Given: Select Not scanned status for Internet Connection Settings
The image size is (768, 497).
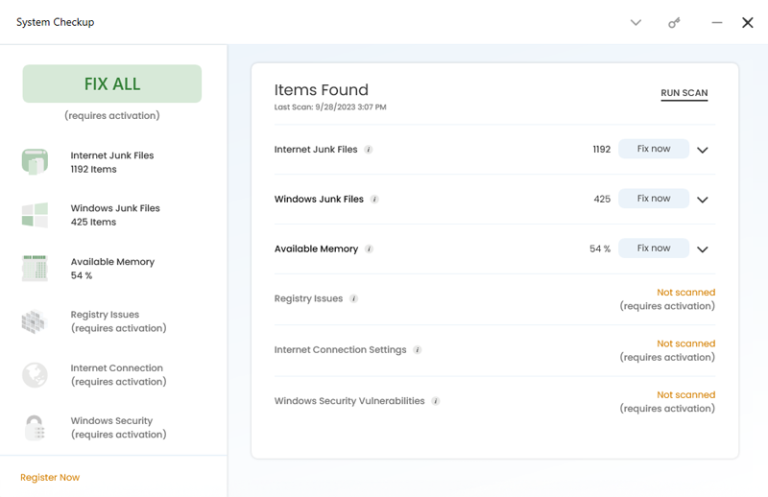Looking at the screenshot, I should coord(685,344).
